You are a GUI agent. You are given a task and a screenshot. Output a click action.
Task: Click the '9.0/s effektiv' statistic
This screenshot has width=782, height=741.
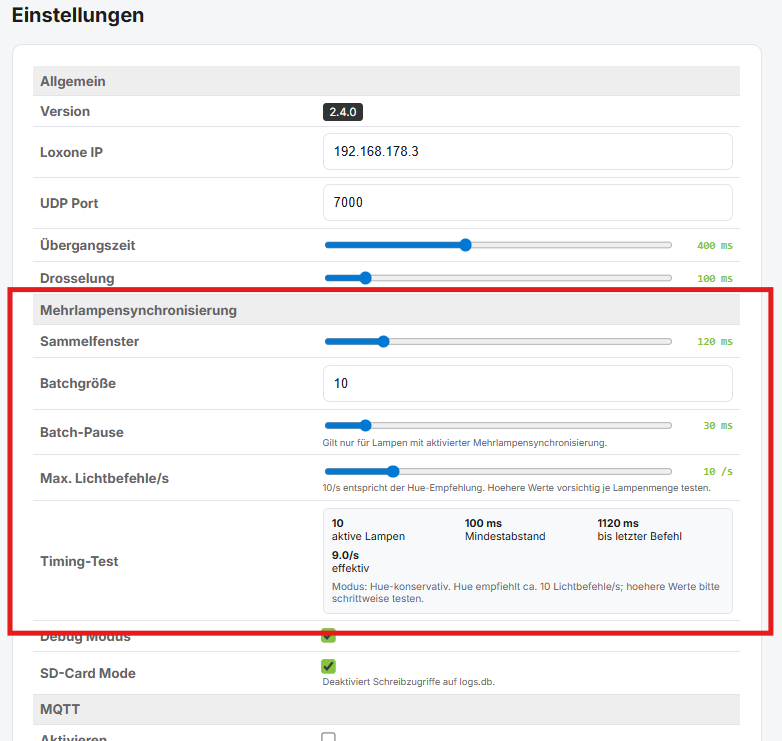pyautogui.click(x=350, y=561)
